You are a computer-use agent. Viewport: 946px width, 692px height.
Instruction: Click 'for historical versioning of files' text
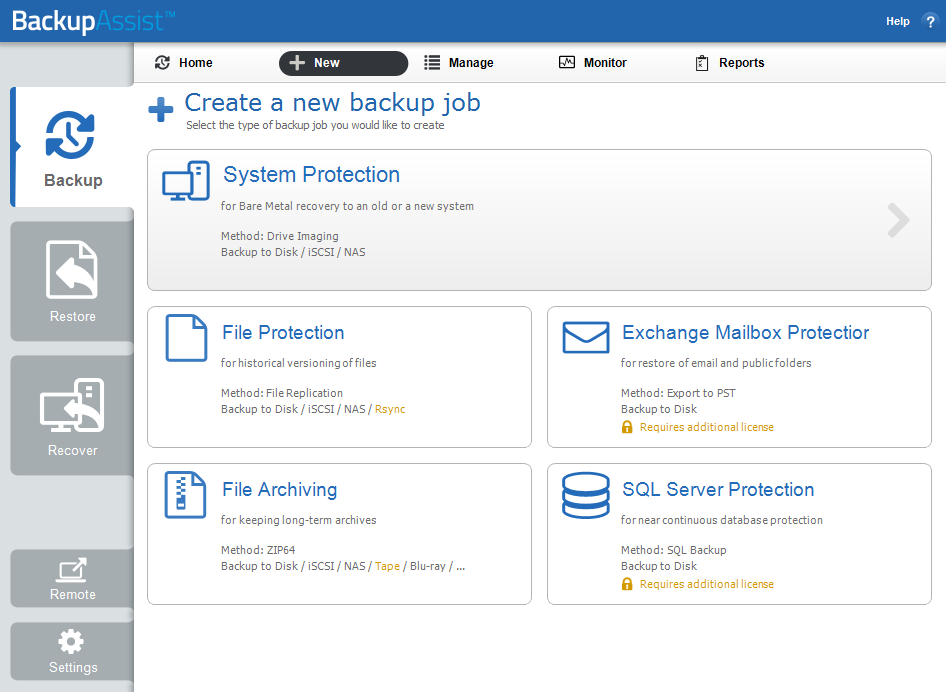(298, 363)
